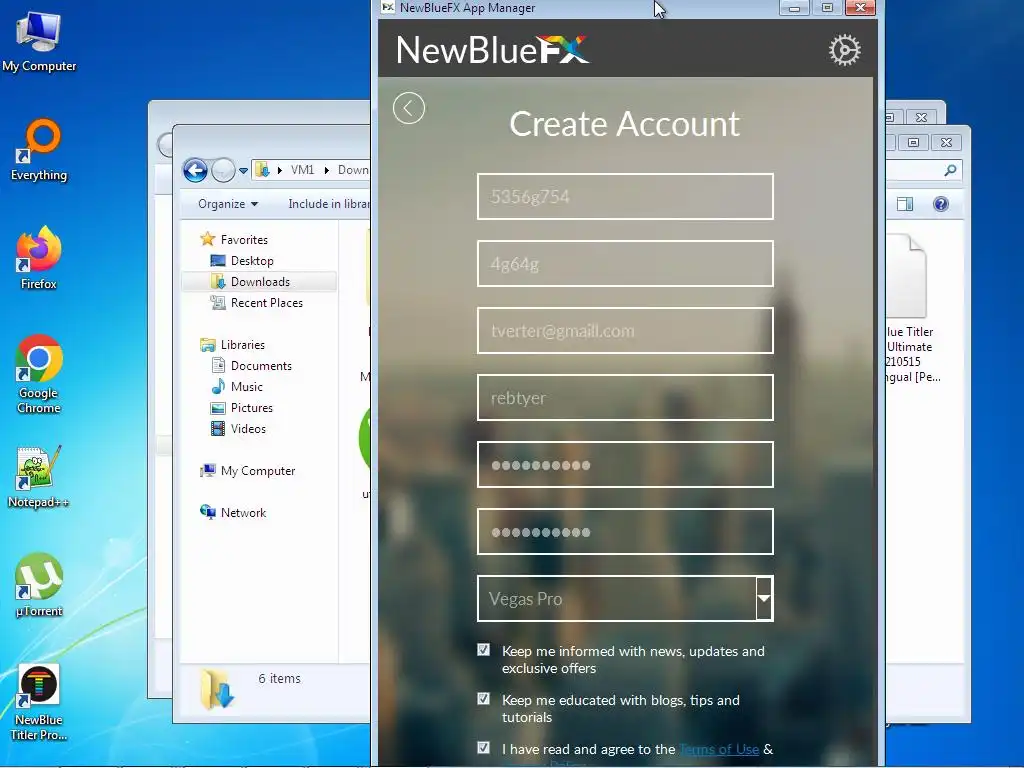Screen dimensions: 1024x768
Task: Open the Documents library
Action: tap(261, 366)
